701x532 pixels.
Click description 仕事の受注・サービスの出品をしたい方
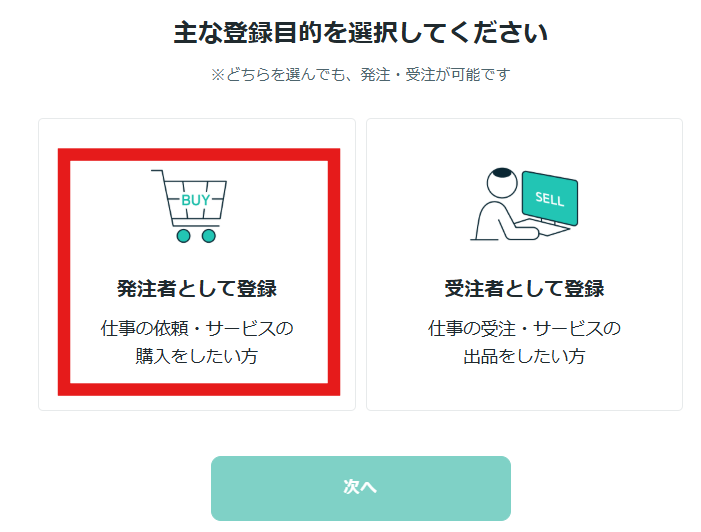pos(524,342)
